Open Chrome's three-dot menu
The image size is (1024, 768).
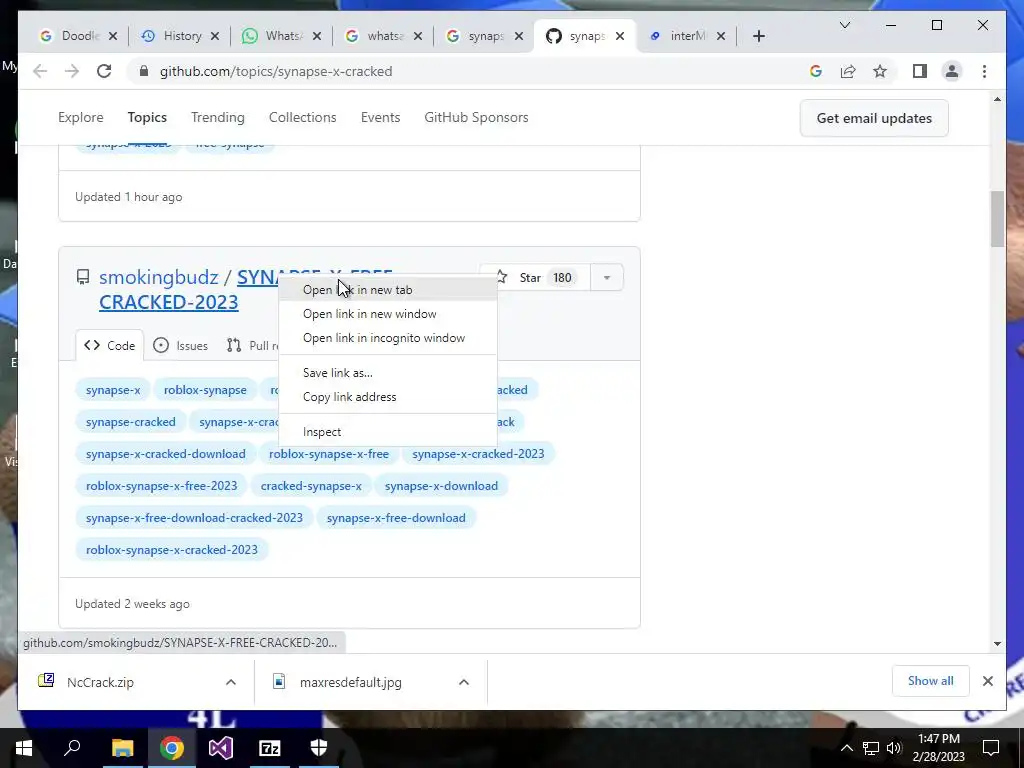(x=984, y=71)
